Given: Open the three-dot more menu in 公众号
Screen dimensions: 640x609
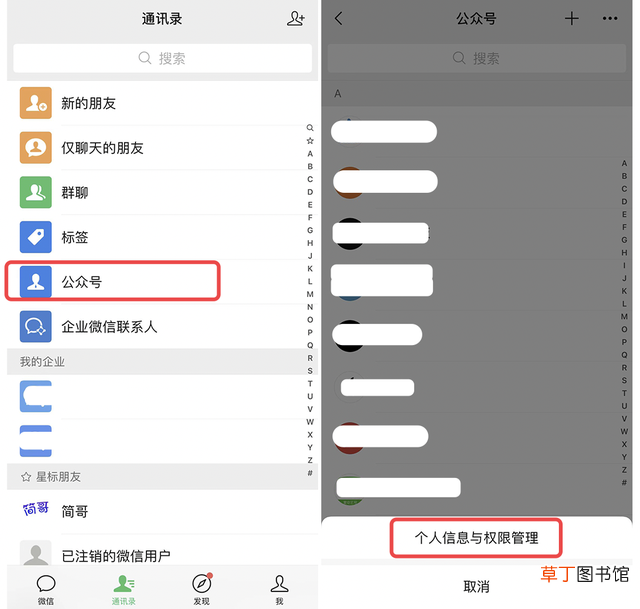Looking at the screenshot, I should (610, 18).
